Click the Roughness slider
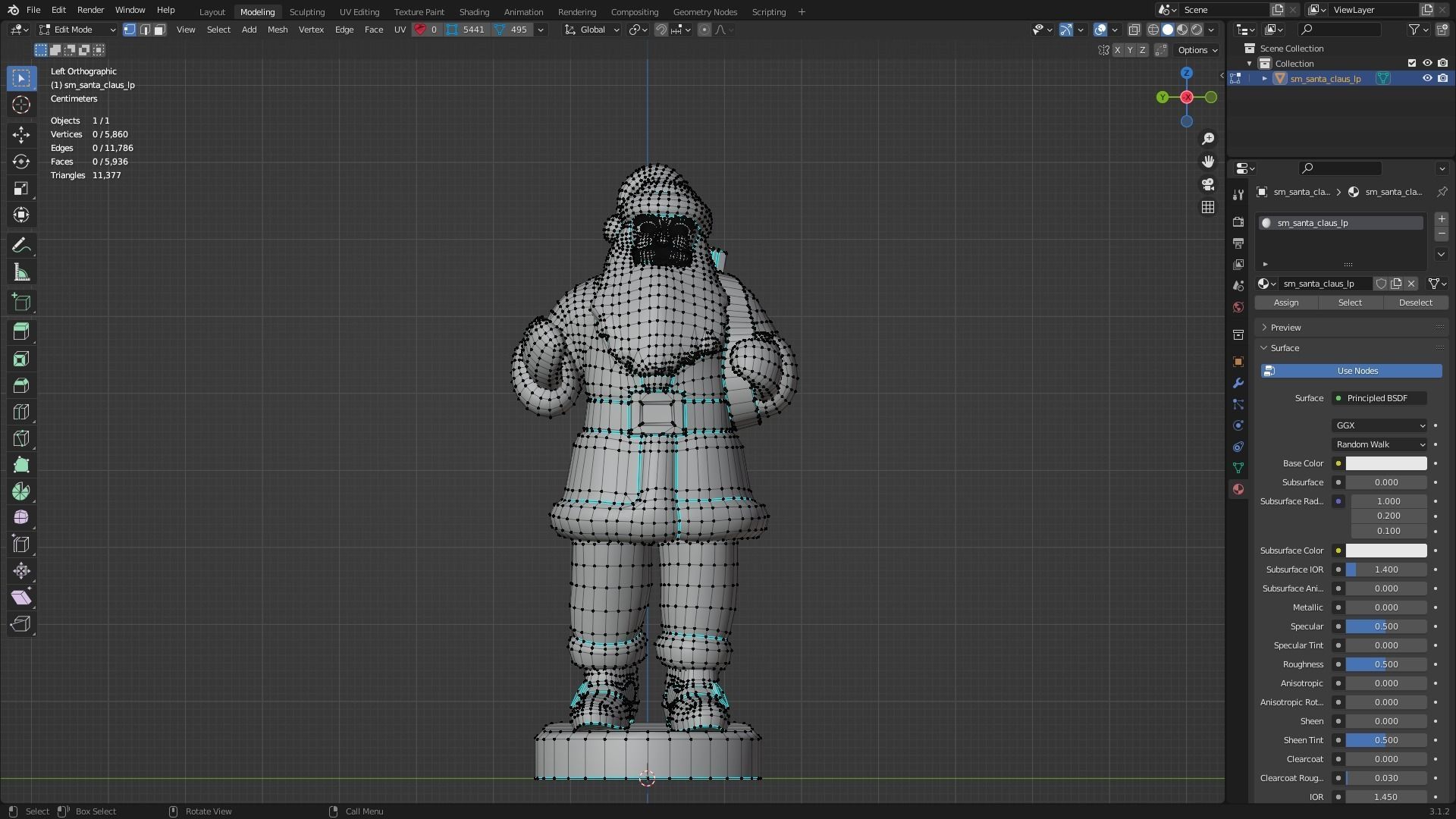 pyautogui.click(x=1386, y=664)
